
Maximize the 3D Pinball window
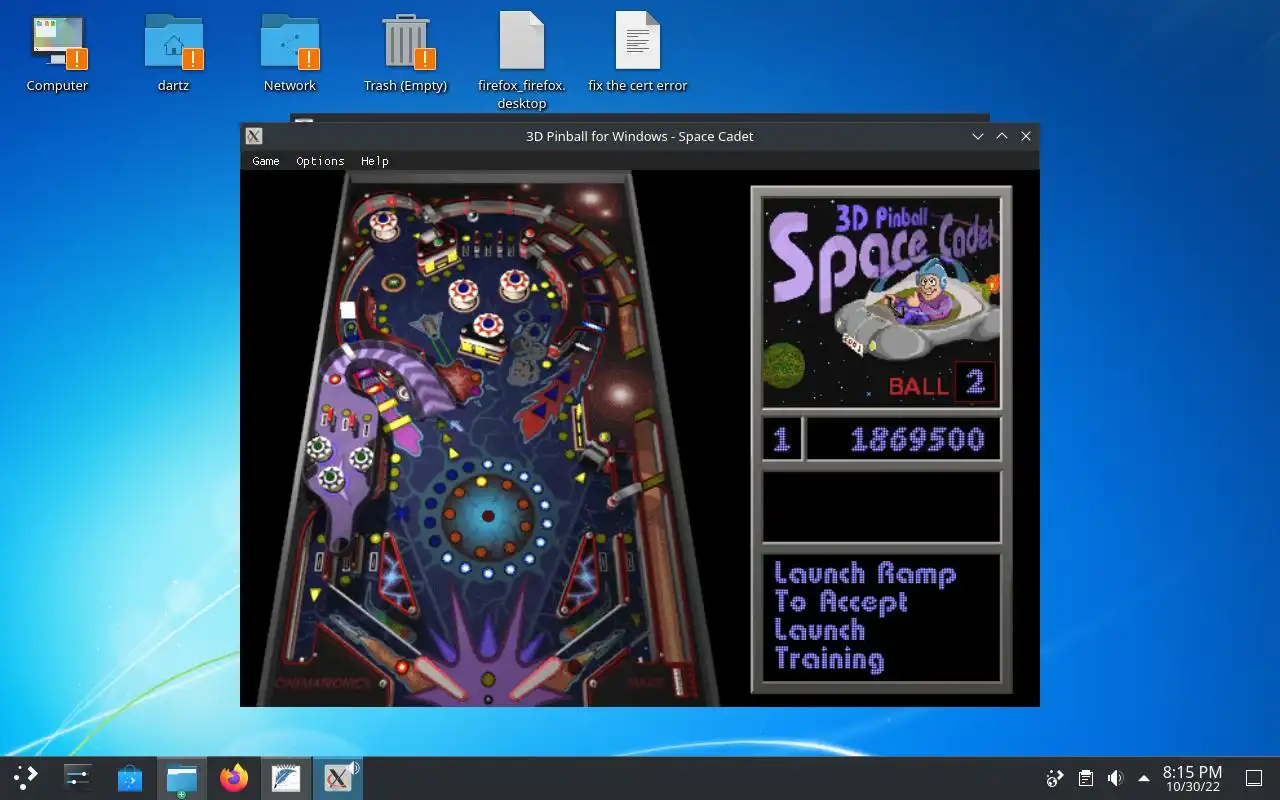tap(1002, 136)
